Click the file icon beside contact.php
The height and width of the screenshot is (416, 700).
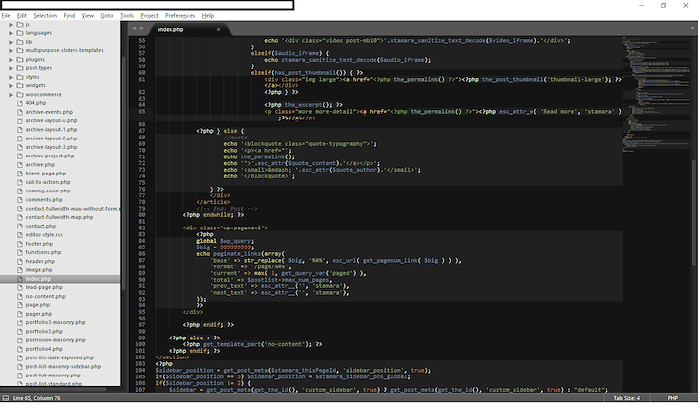click(20, 226)
